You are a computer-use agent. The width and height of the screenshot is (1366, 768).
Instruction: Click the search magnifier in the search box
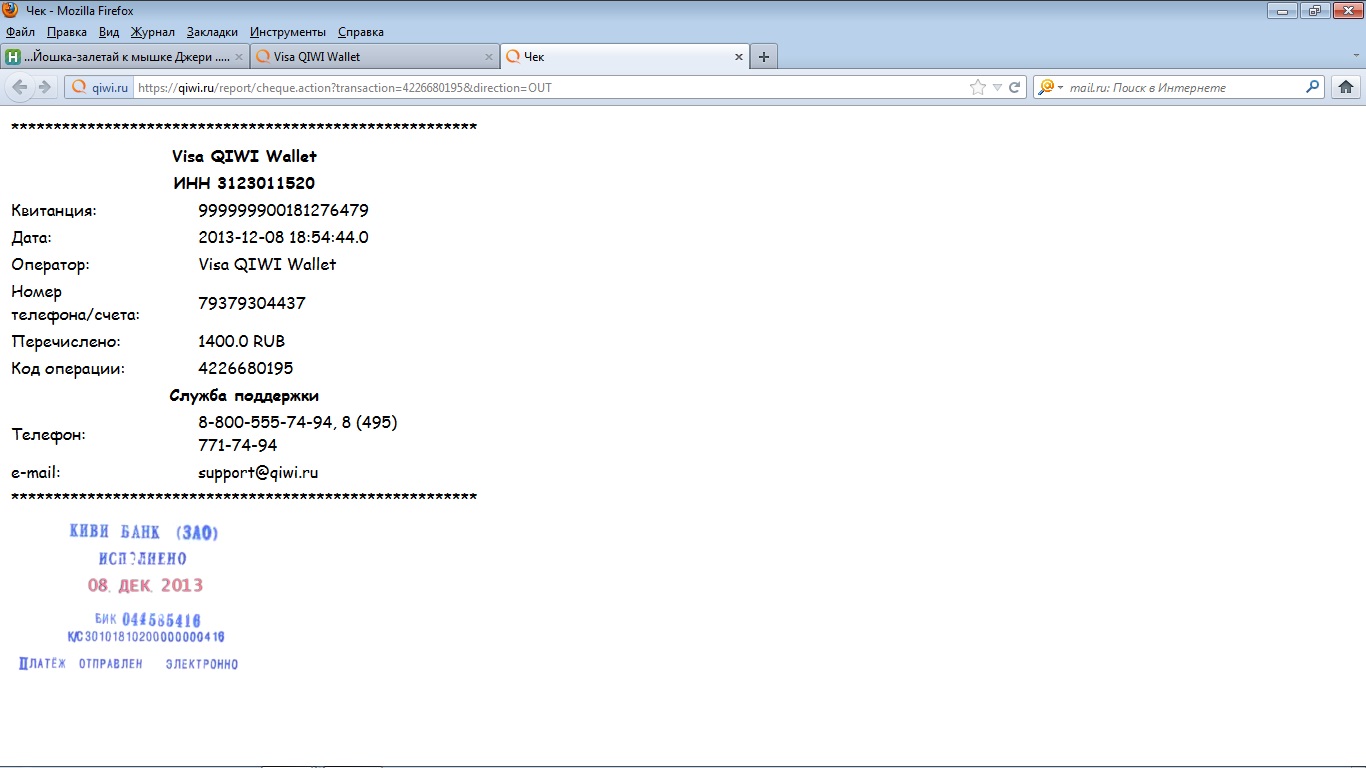click(1313, 87)
